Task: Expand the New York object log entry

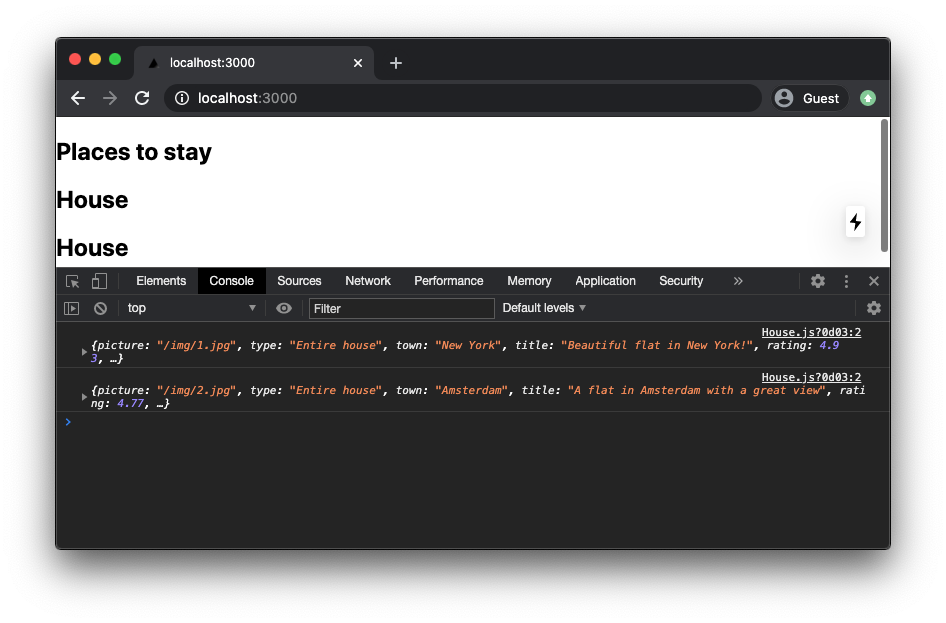Action: click(85, 351)
